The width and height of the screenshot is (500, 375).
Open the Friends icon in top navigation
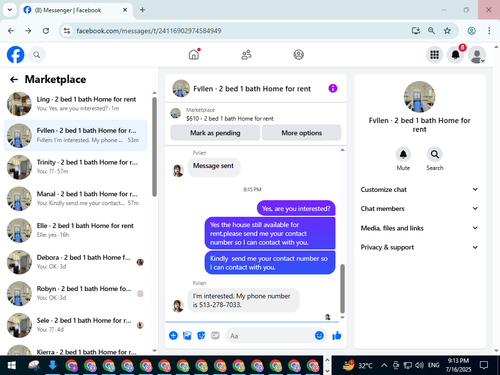point(246,55)
